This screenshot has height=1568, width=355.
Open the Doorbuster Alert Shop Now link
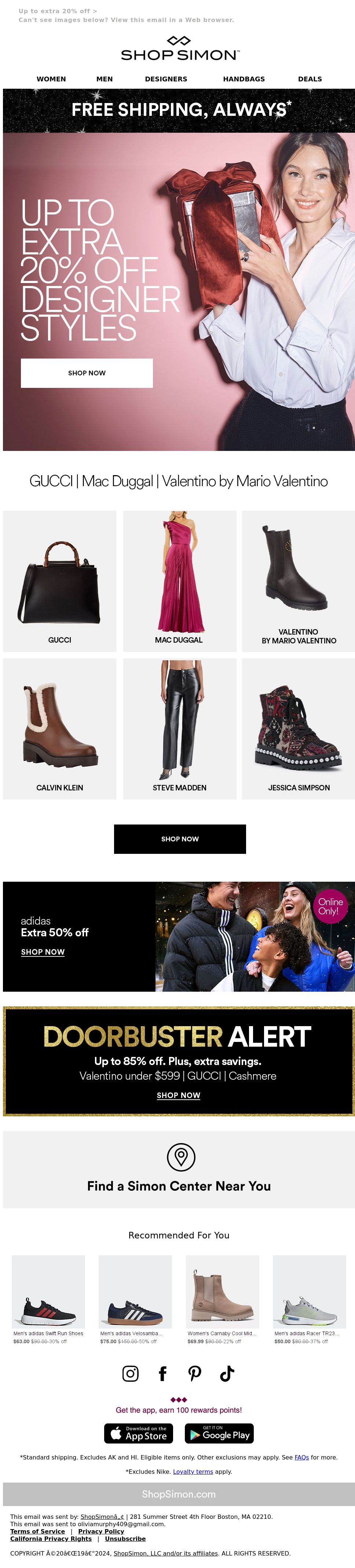point(178,1095)
